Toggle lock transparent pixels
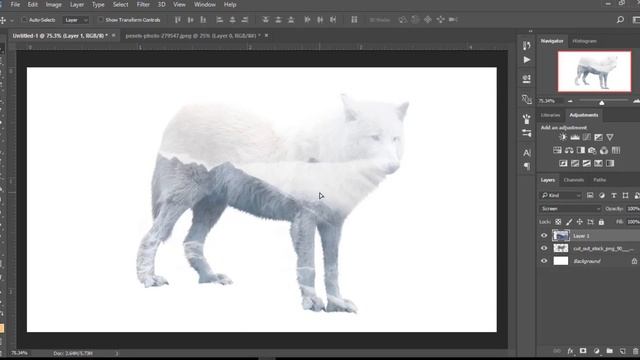Image resolution: width=640 pixels, height=360 pixels. point(558,222)
